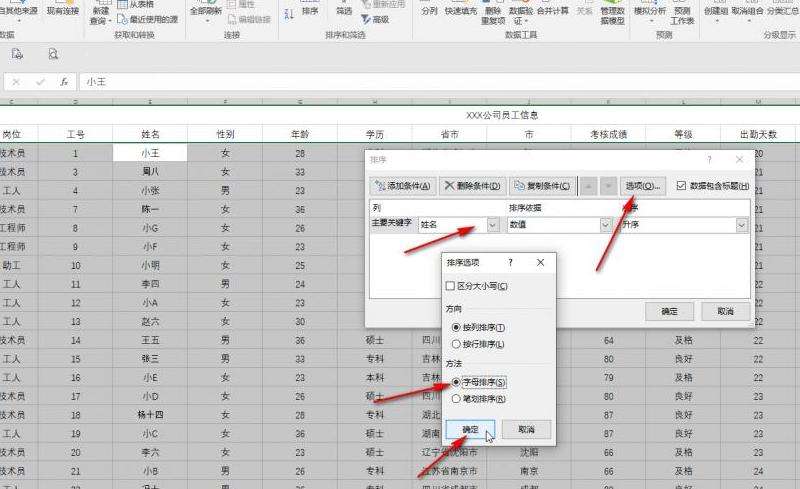Open Text to Columns (分列) tool
Viewport: 800px width, 489px height.
point(429,12)
